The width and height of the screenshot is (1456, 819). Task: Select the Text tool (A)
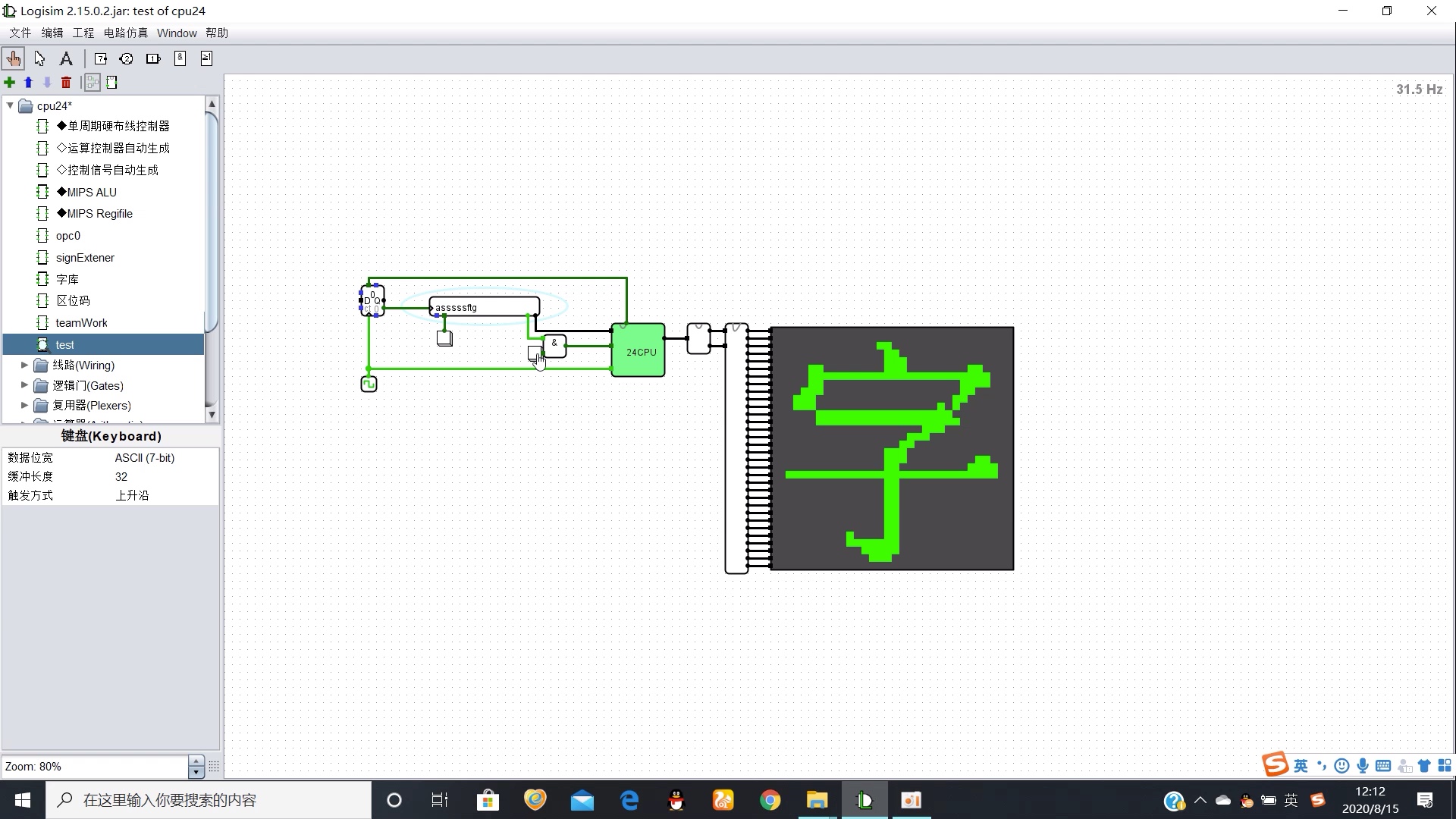(x=66, y=58)
